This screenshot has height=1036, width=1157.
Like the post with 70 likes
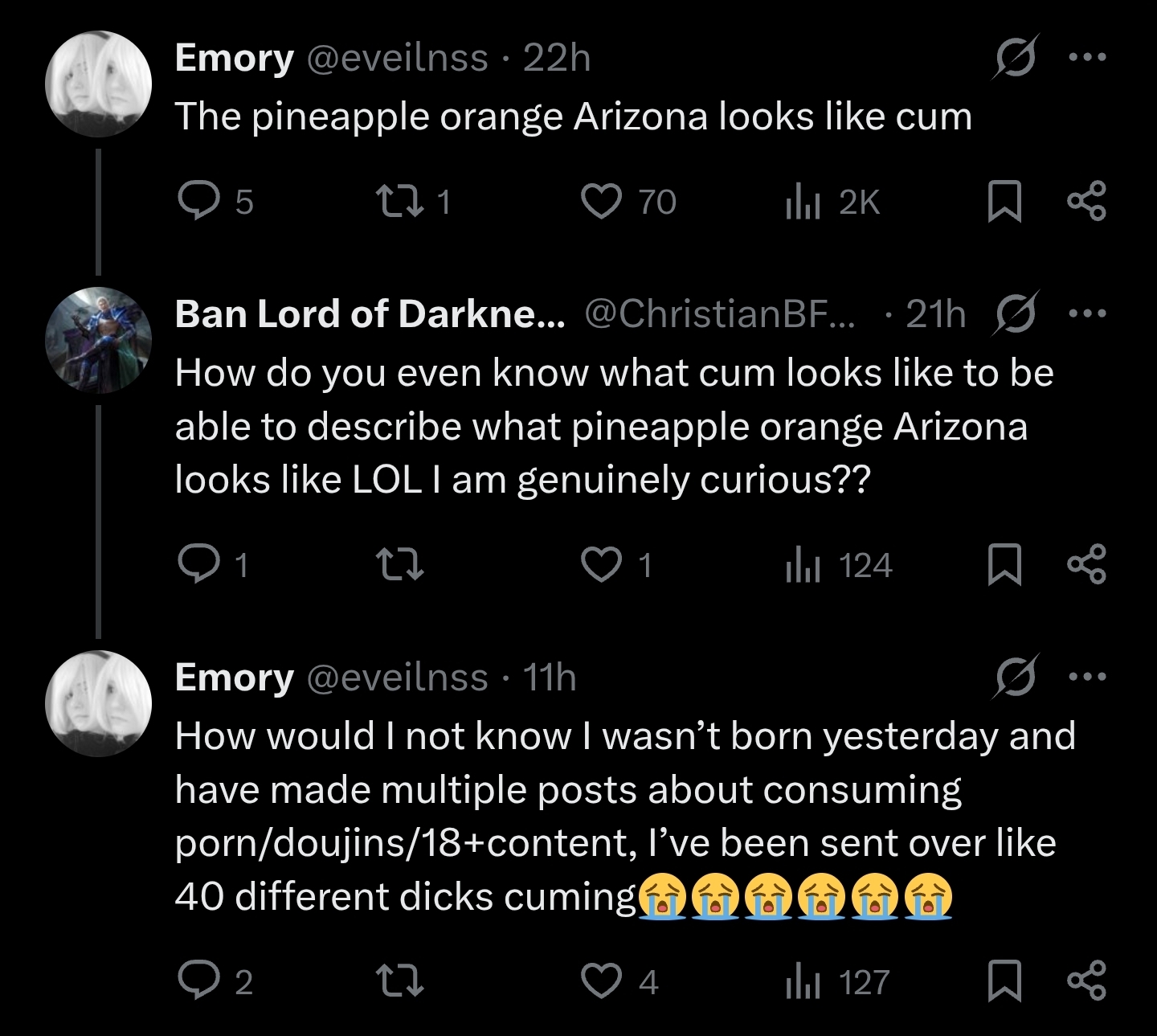[x=602, y=201]
